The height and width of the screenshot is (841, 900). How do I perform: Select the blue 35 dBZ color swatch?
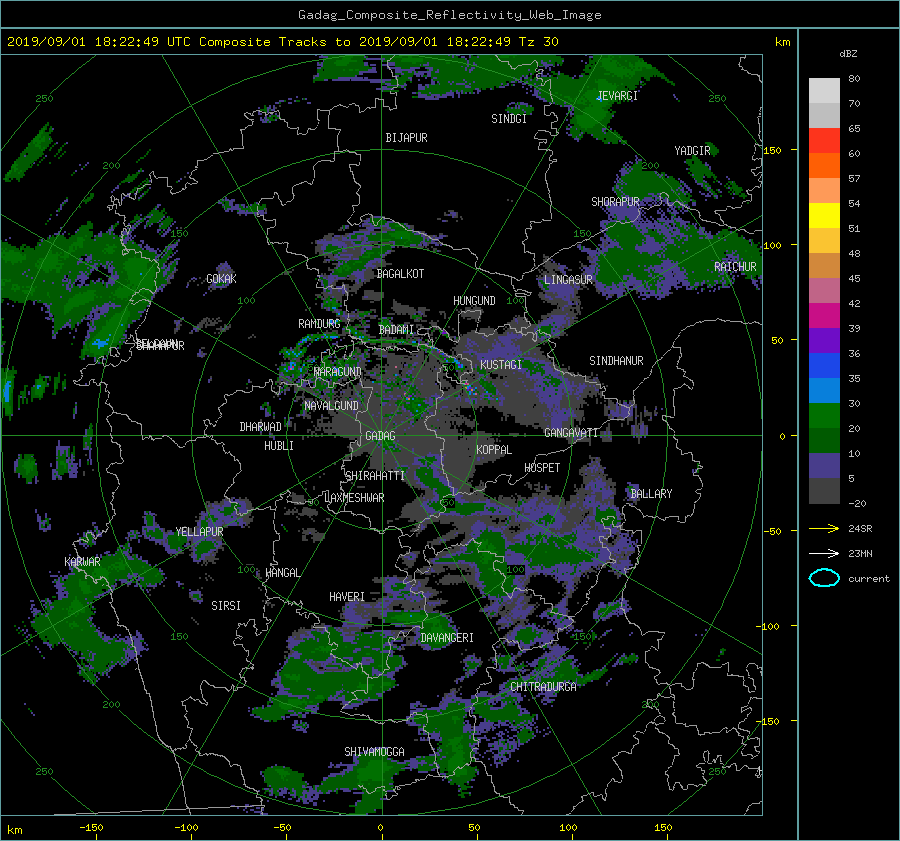coord(824,366)
